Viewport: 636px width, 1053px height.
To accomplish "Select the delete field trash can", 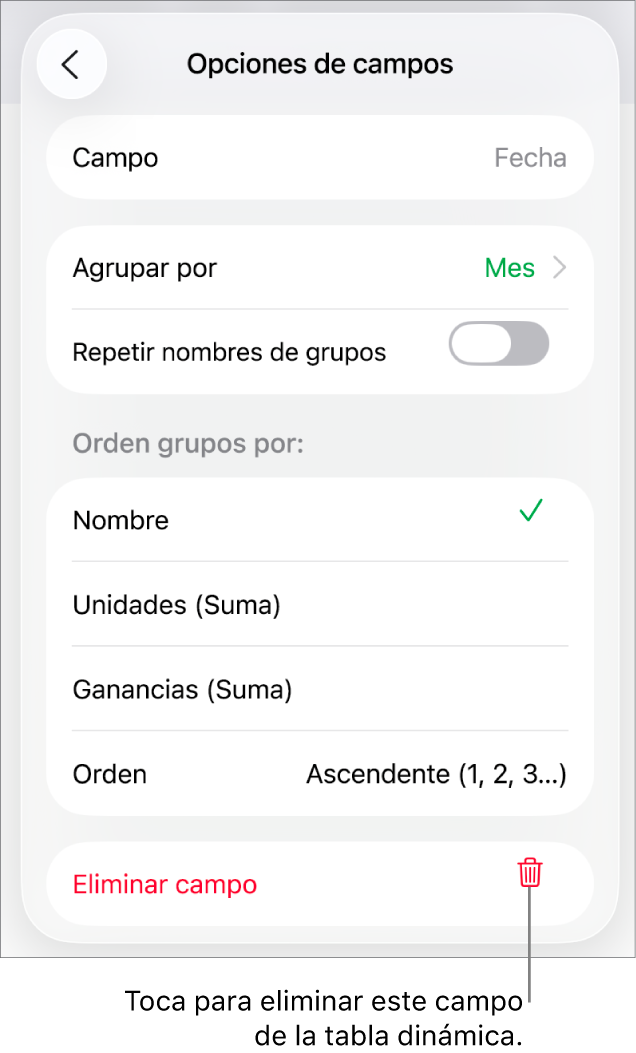I will pyautogui.click(x=528, y=873).
